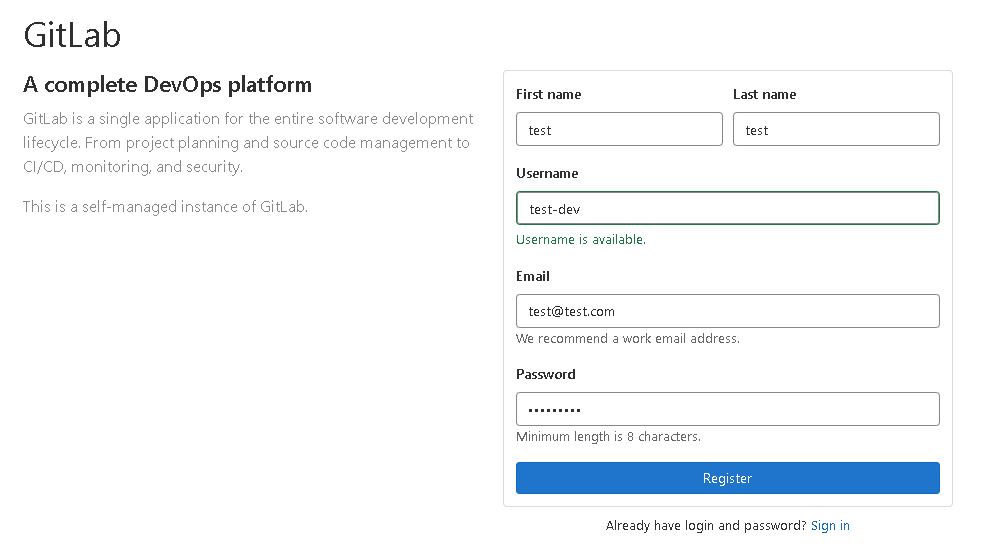Image resolution: width=990 pixels, height=549 pixels.
Task: Click the "Username" label above the field
Action: (x=547, y=174)
